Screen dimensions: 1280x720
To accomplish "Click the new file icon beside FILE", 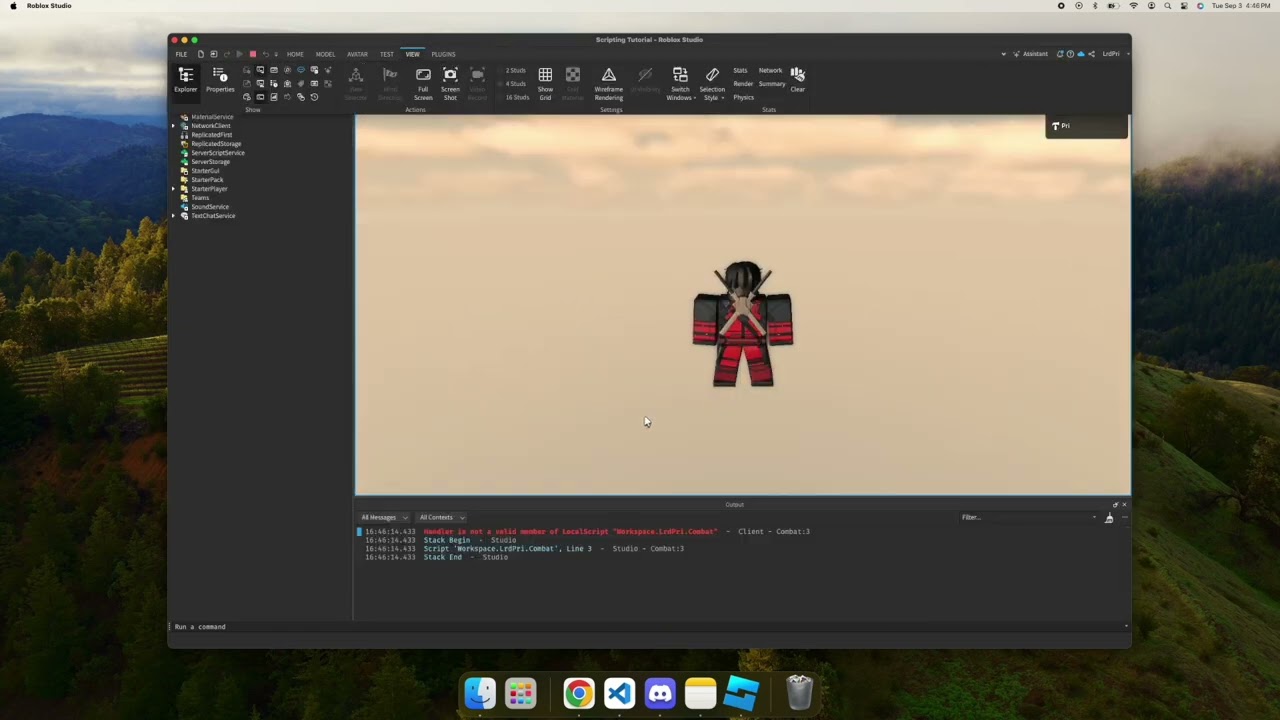I will (x=200, y=54).
